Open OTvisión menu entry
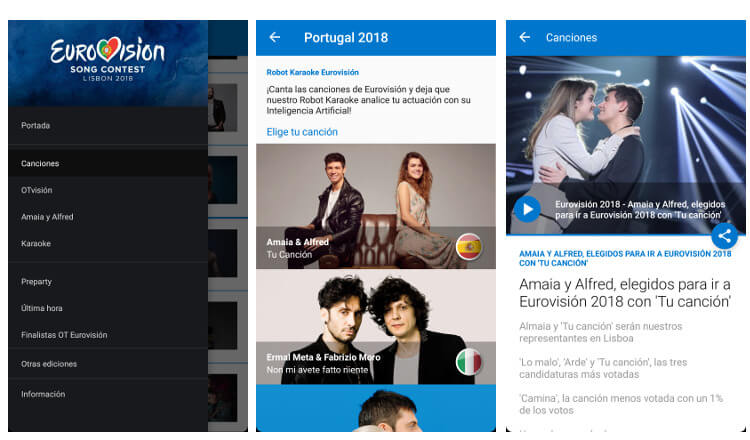The height and width of the screenshot is (440, 750). [x=108, y=190]
